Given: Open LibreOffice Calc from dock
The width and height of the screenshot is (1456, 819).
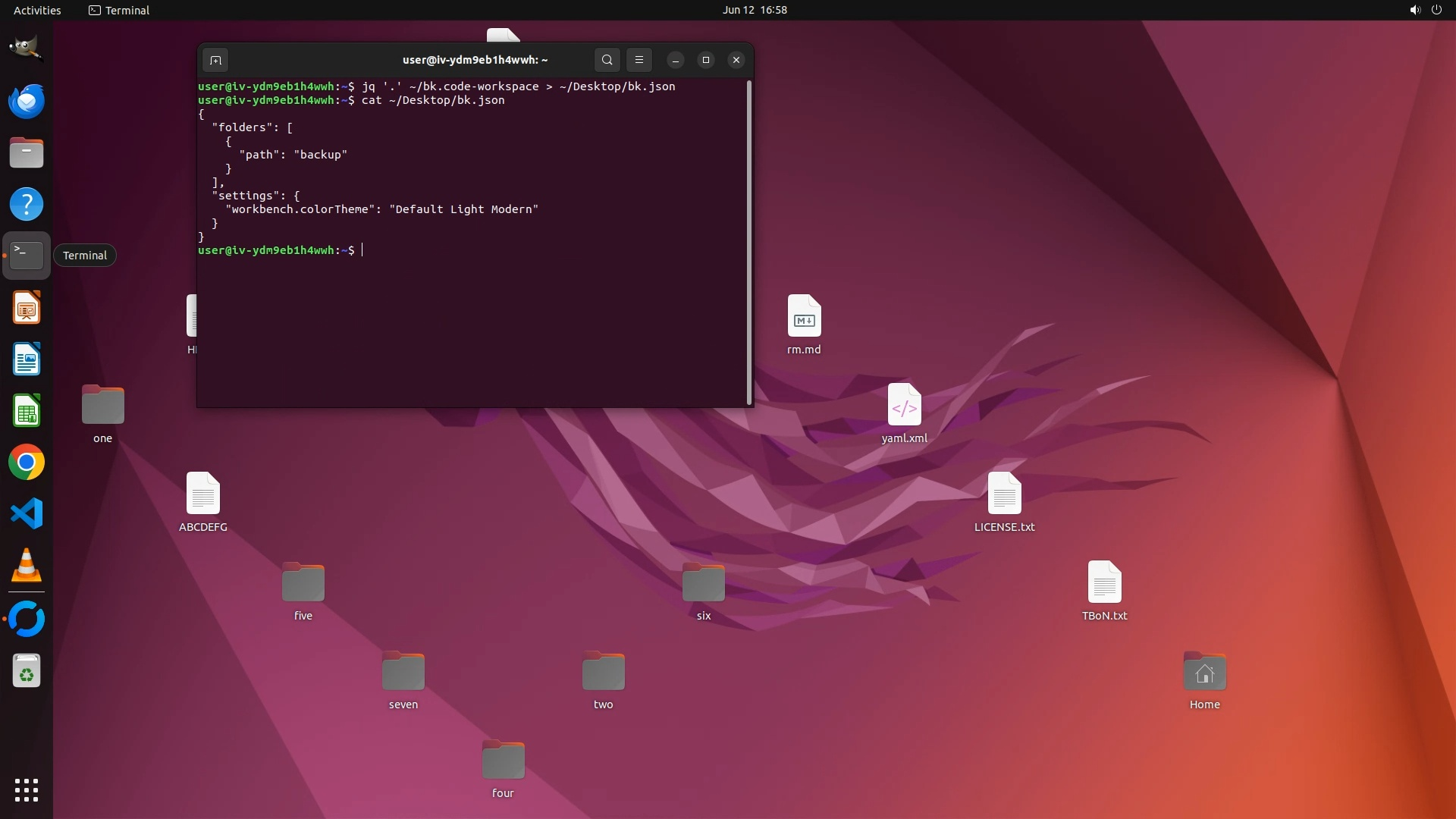Looking at the screenshot, I should point(27,412).
